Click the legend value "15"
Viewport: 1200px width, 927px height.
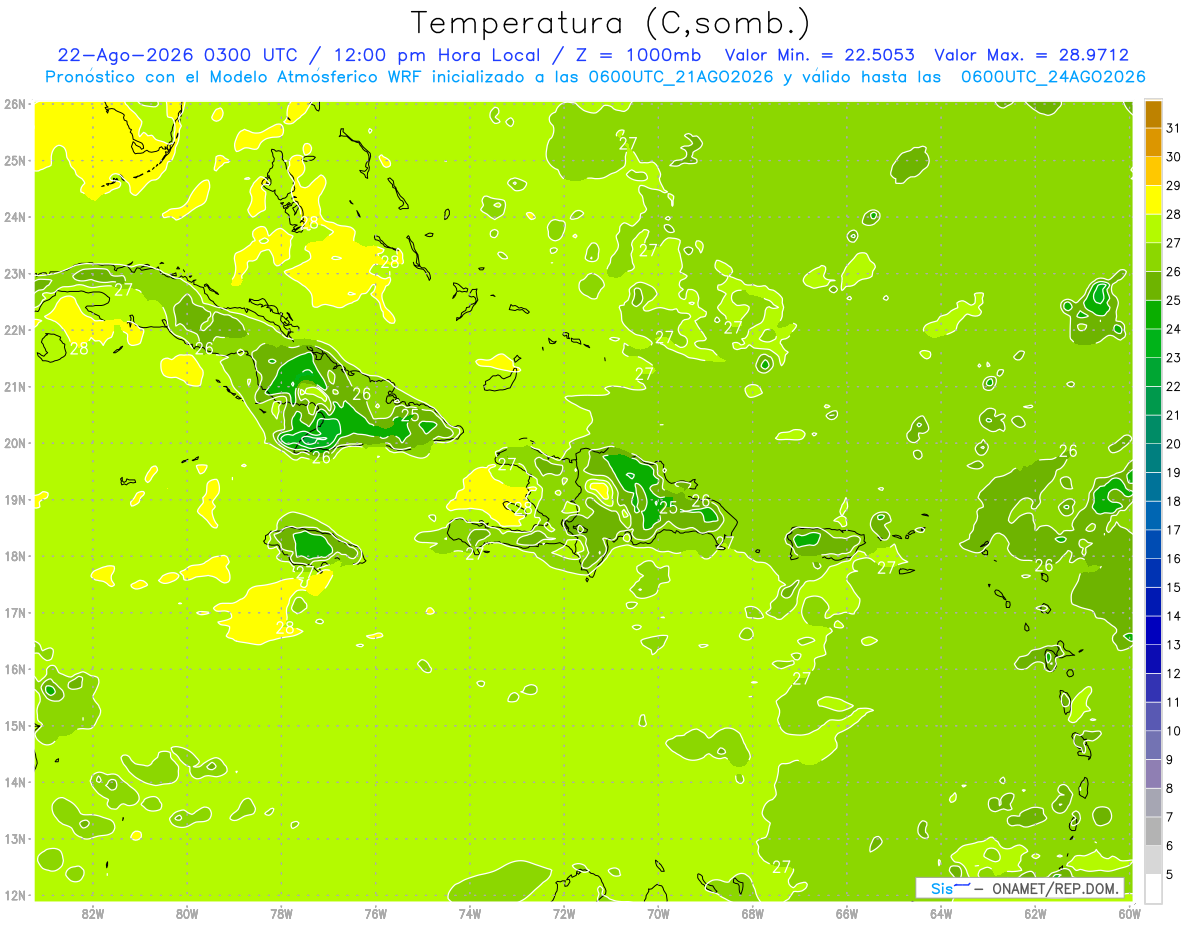pyautogui.click(x=1174, y=588)
